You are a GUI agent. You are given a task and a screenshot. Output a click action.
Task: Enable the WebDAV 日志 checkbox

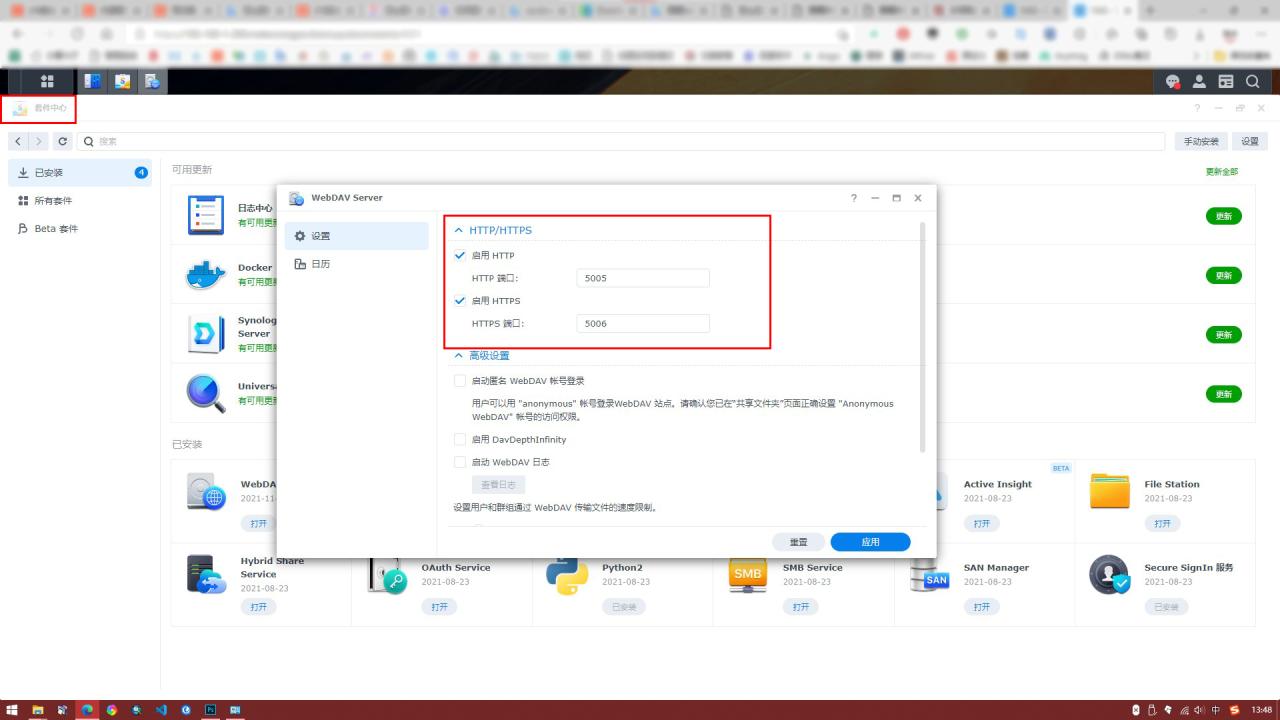pyautogui.click(x=460, y=462)
